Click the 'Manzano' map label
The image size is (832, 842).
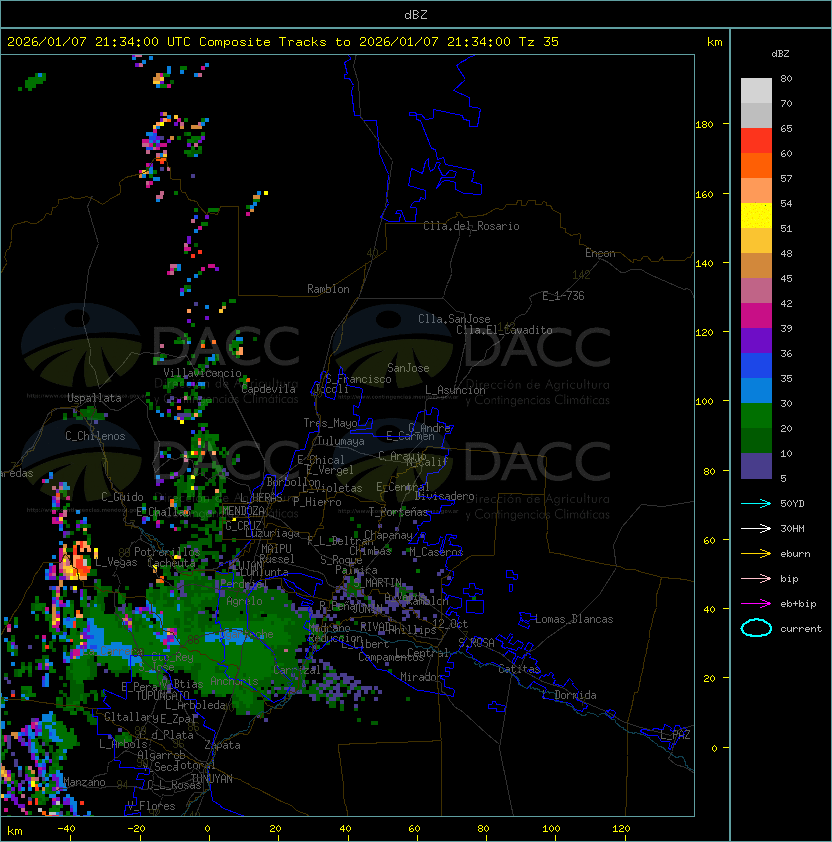(x=84, y=782)
